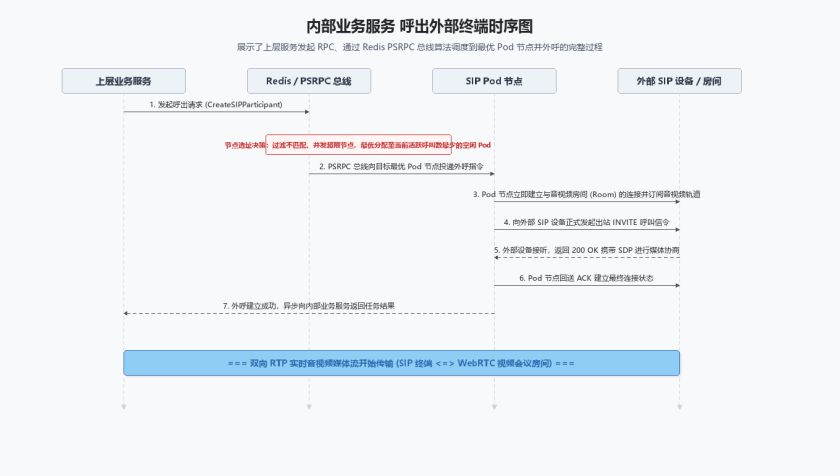Select the 上层业务服务 participant box
840x476 pixels.
click(x=124, y=81)
